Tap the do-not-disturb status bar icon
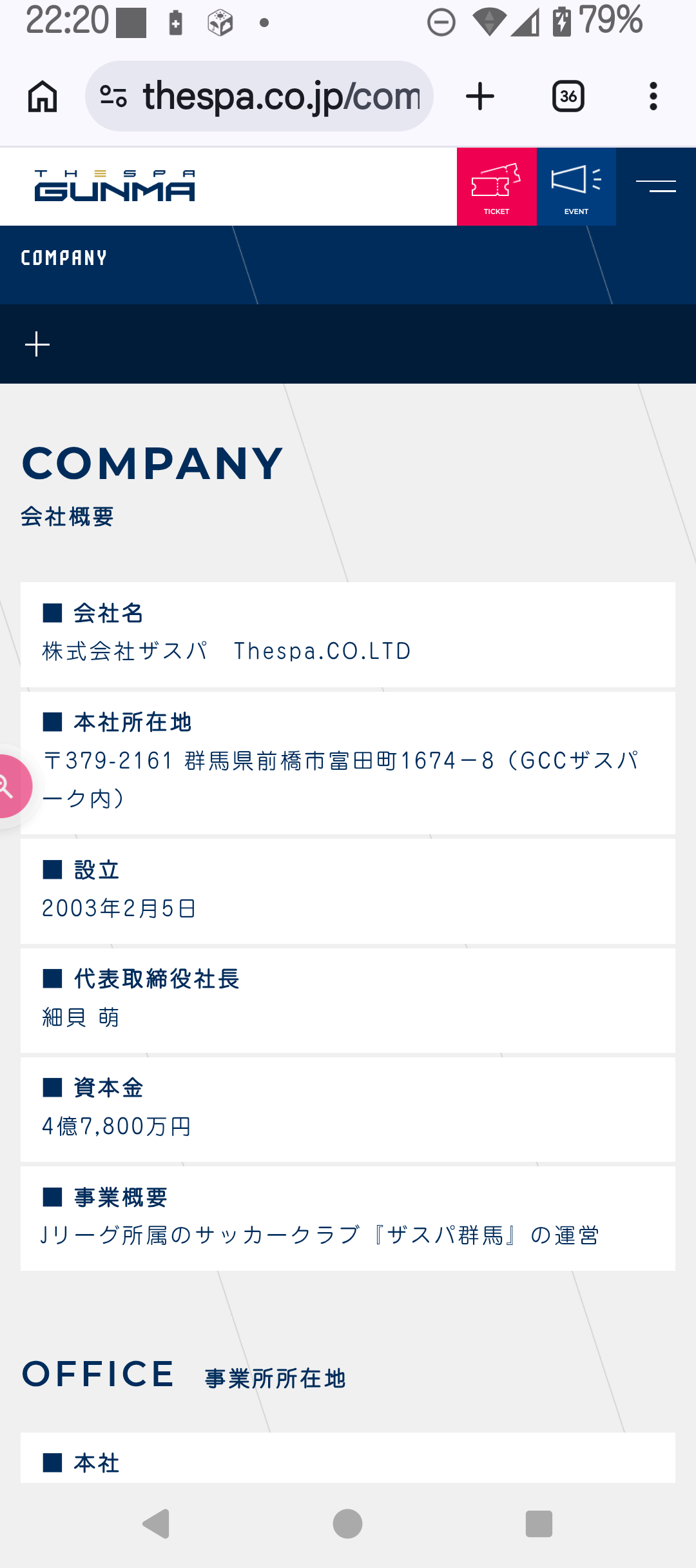 tap(441, 23)
